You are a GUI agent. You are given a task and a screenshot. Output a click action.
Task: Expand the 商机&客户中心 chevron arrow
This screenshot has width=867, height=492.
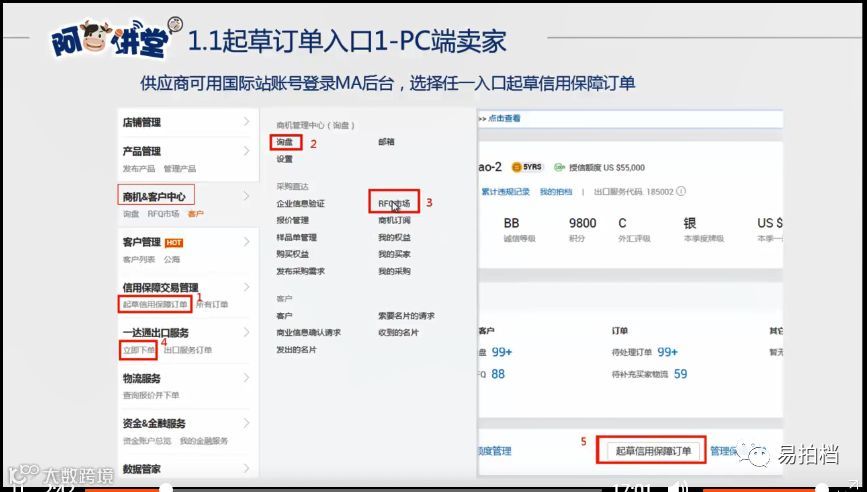point(247,196)
